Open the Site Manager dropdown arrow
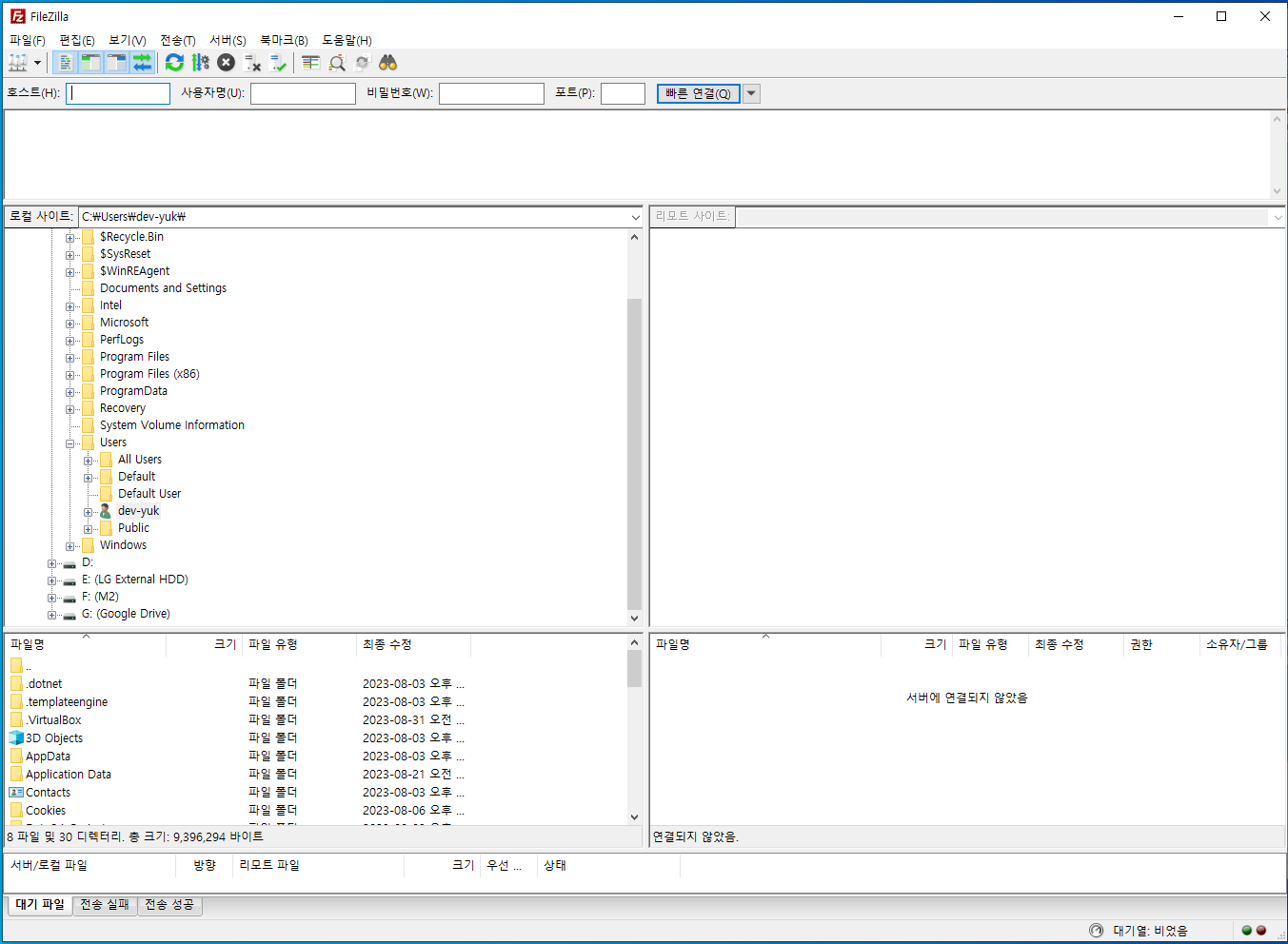Viewport: 1288px width, 944px height. (38, 63)
